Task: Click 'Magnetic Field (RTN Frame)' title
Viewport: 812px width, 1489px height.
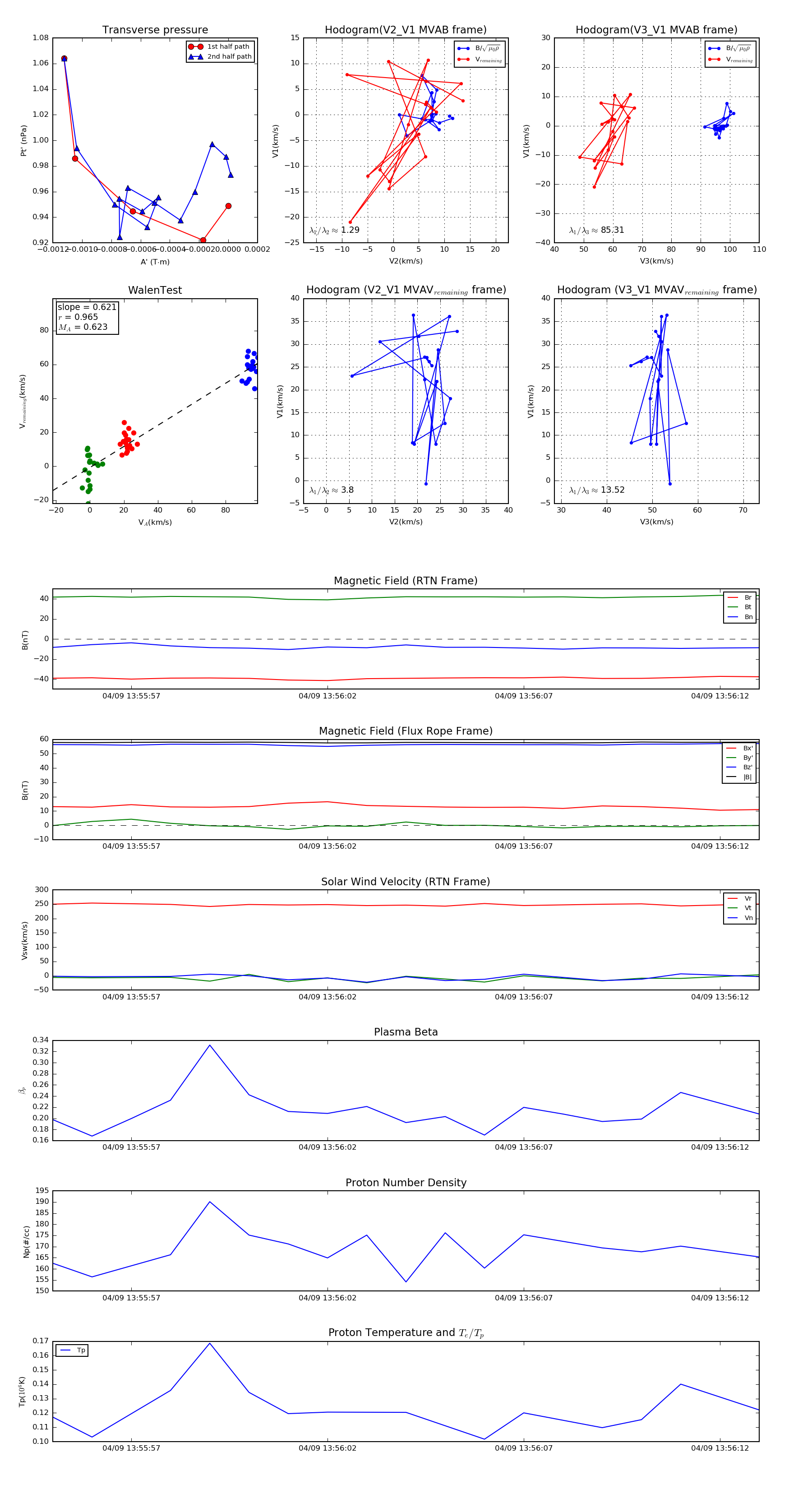Action: (406, 581)
